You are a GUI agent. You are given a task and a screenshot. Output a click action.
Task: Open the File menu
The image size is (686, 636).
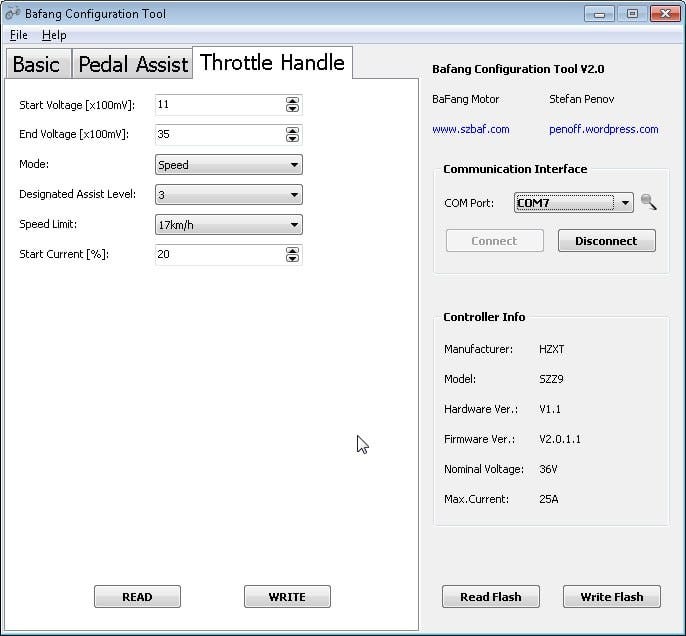coord(18,35)
